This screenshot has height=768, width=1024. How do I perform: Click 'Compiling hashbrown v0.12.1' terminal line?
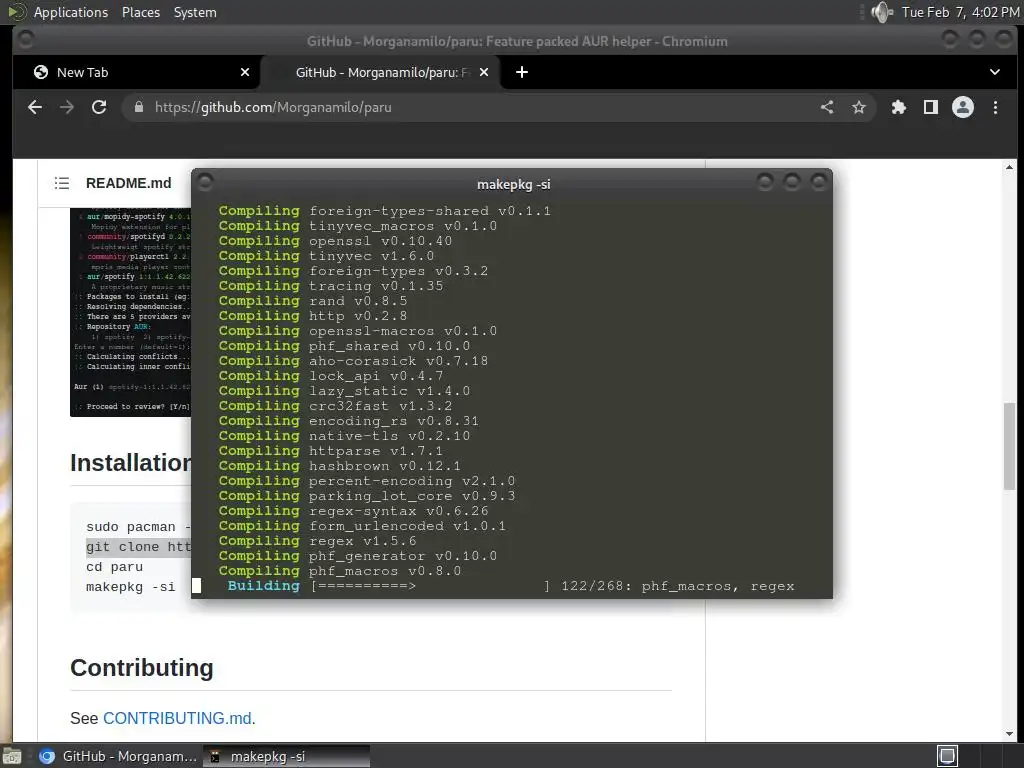(340, 466)
